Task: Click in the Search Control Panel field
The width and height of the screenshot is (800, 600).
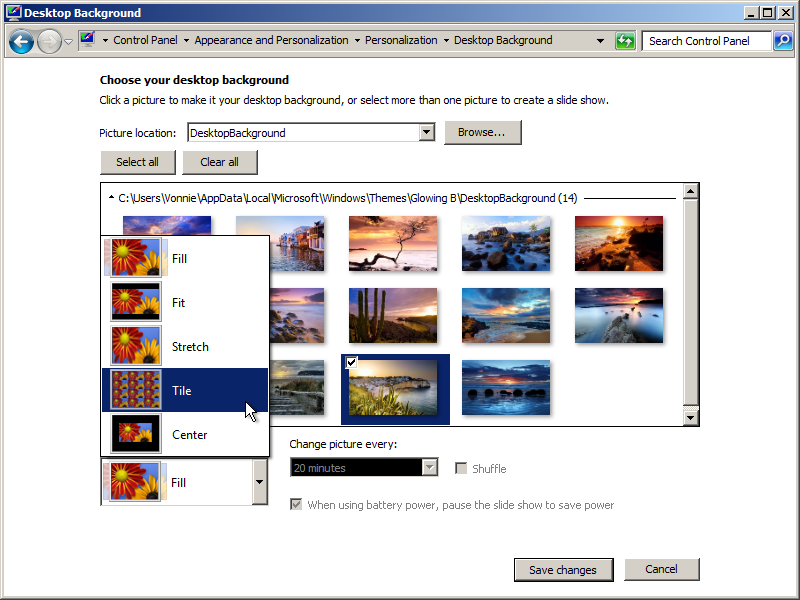Action: point(706,41)
